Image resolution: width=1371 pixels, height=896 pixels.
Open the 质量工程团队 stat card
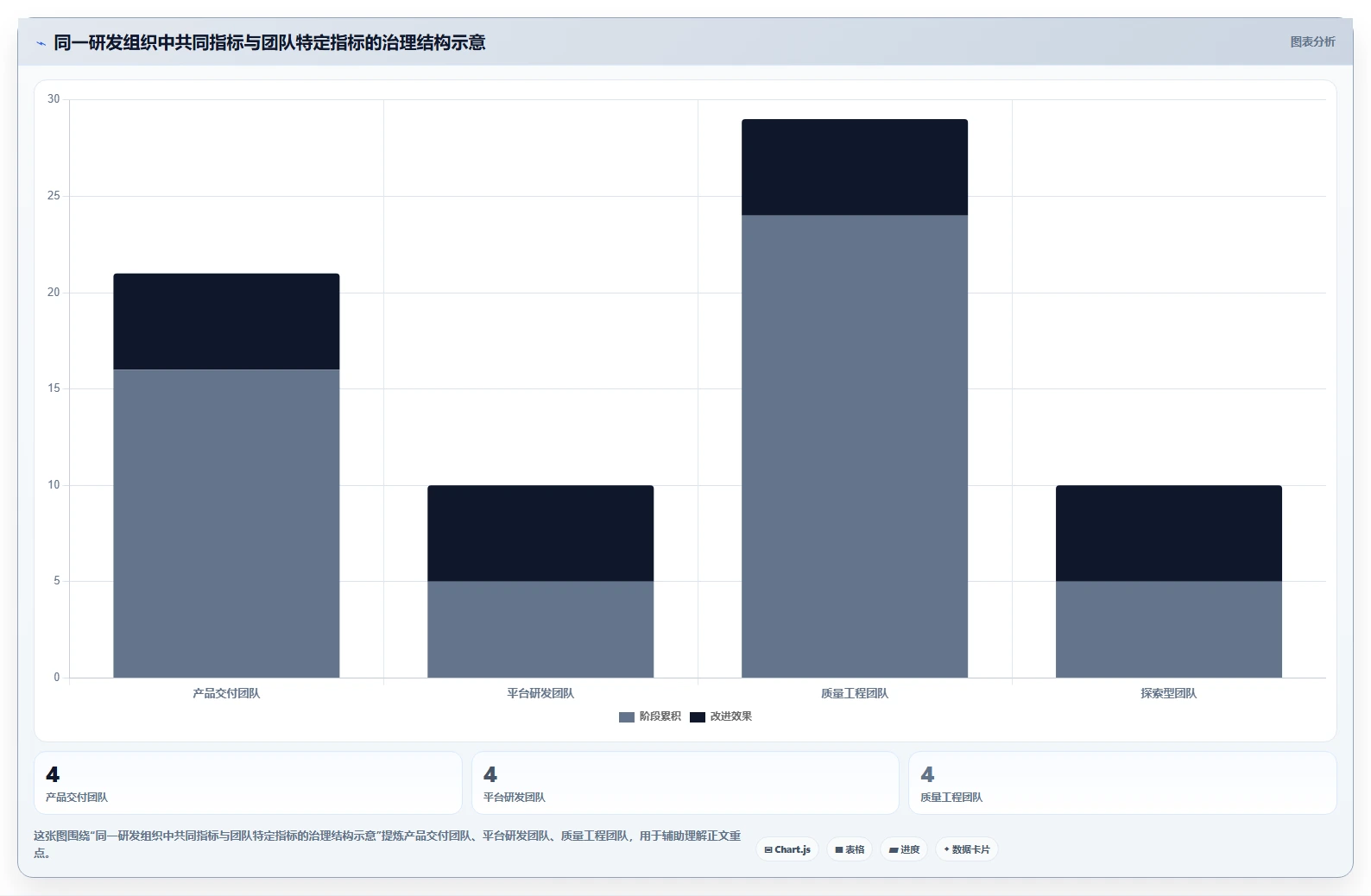click(x=1122, y=783)
